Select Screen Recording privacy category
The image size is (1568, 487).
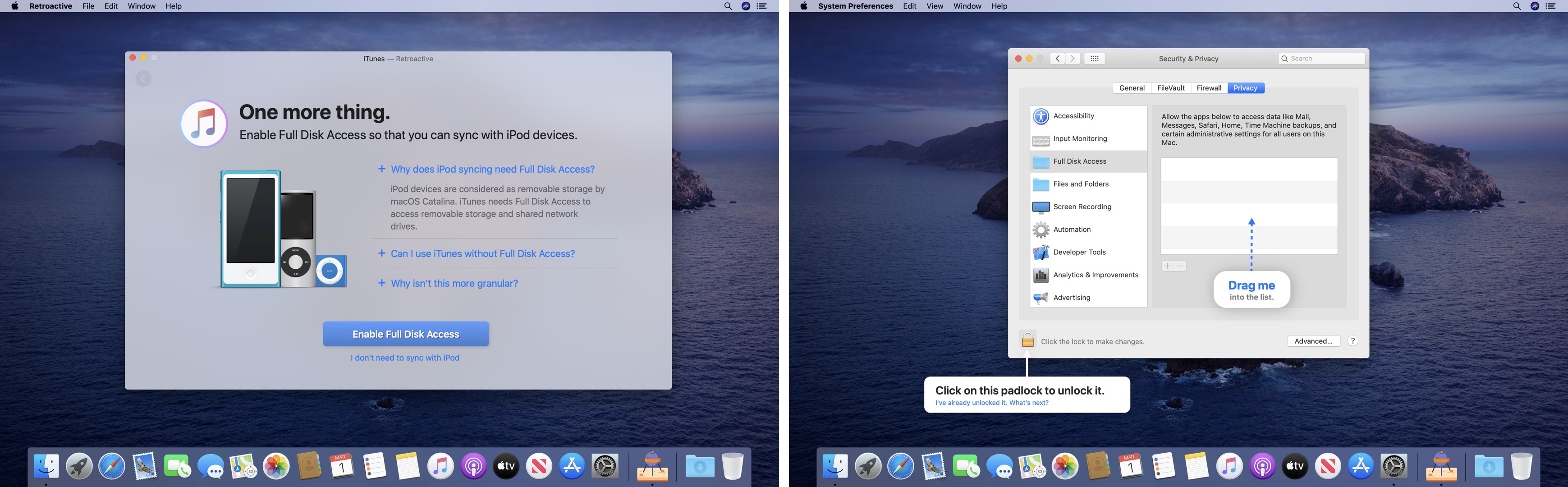(x=1082, y=207)
